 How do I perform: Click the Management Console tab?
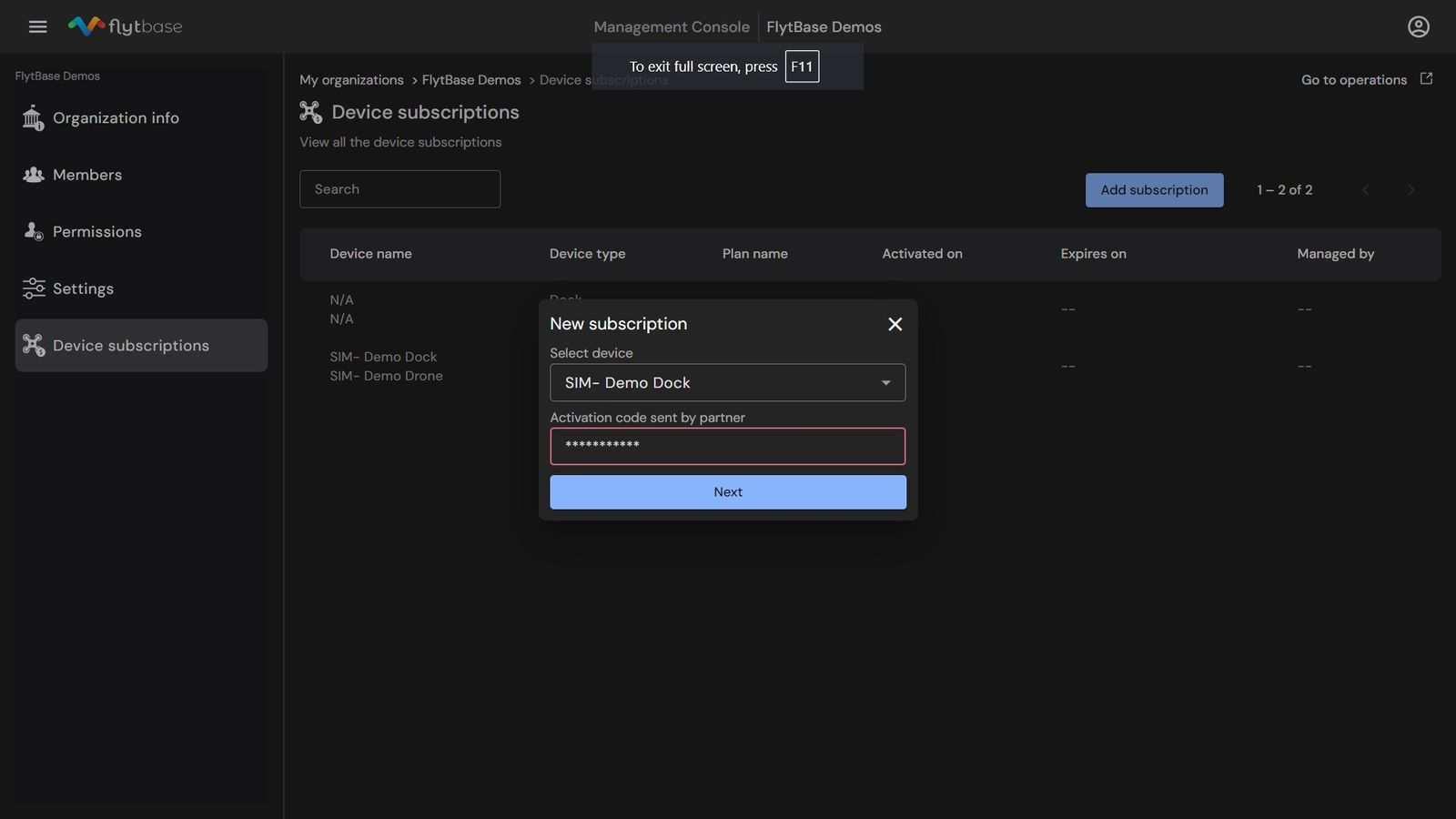point(672,26)
